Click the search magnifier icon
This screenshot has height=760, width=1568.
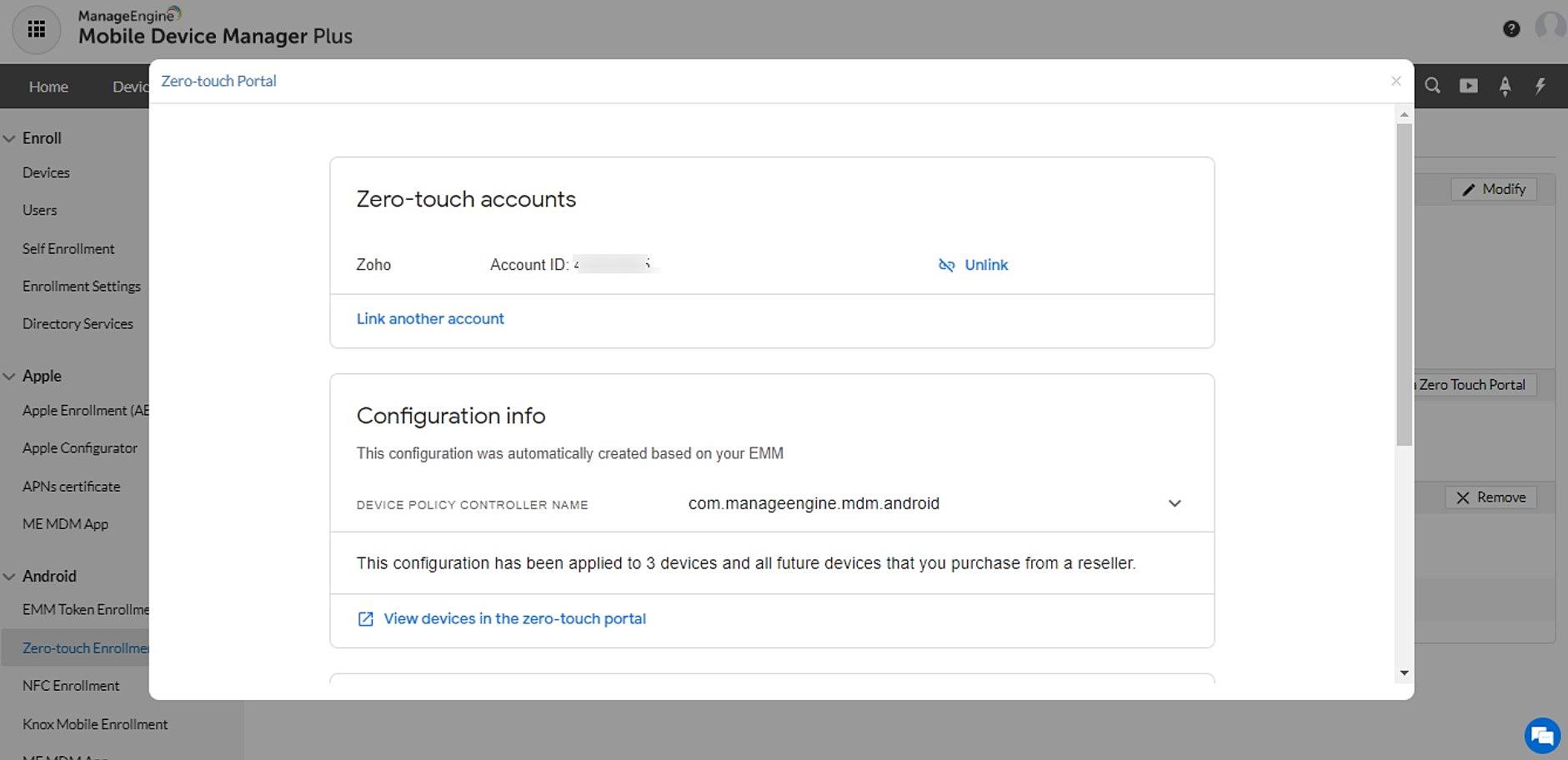coord(1432,86)
